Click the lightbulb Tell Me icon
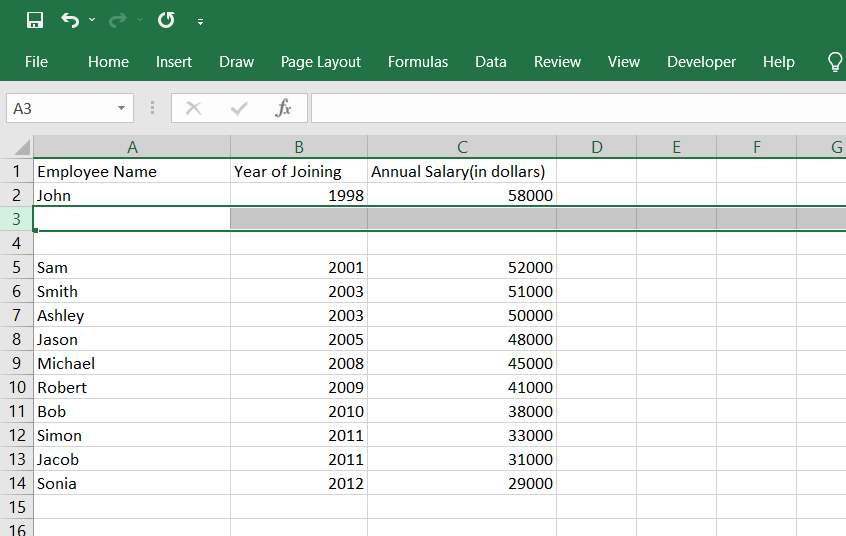Viewport: 846px width, 536px height. [835, 62]
